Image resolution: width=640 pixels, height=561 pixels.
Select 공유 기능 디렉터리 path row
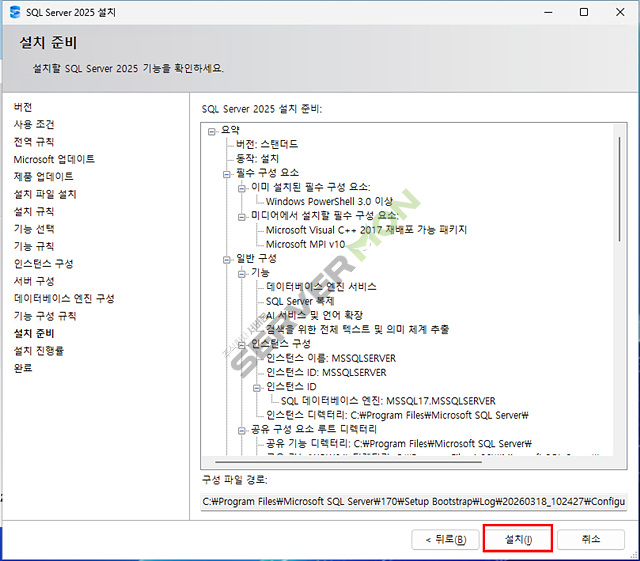399,443
